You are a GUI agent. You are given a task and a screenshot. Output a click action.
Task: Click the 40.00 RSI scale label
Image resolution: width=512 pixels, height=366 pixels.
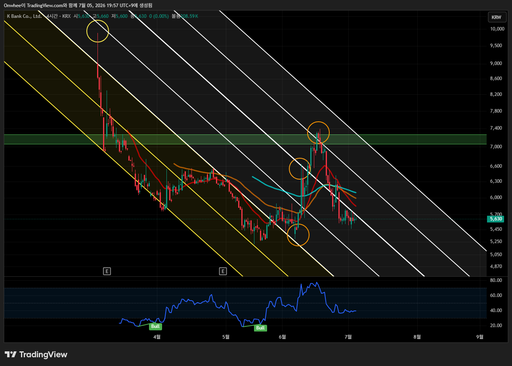click(x=496, y=310)
